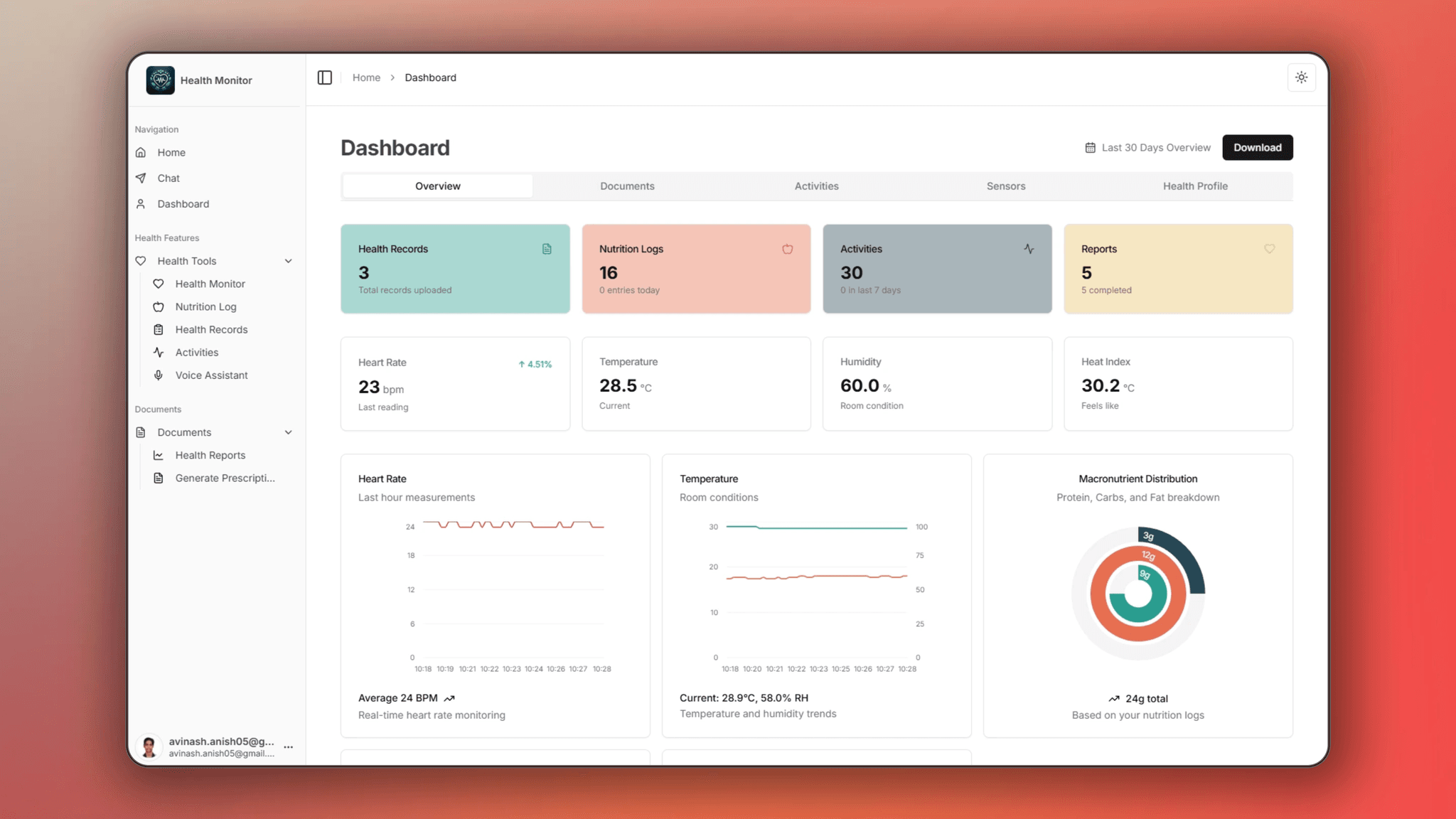
Task: Click the Chat paper-plane icon
Action: click(141, 178)
